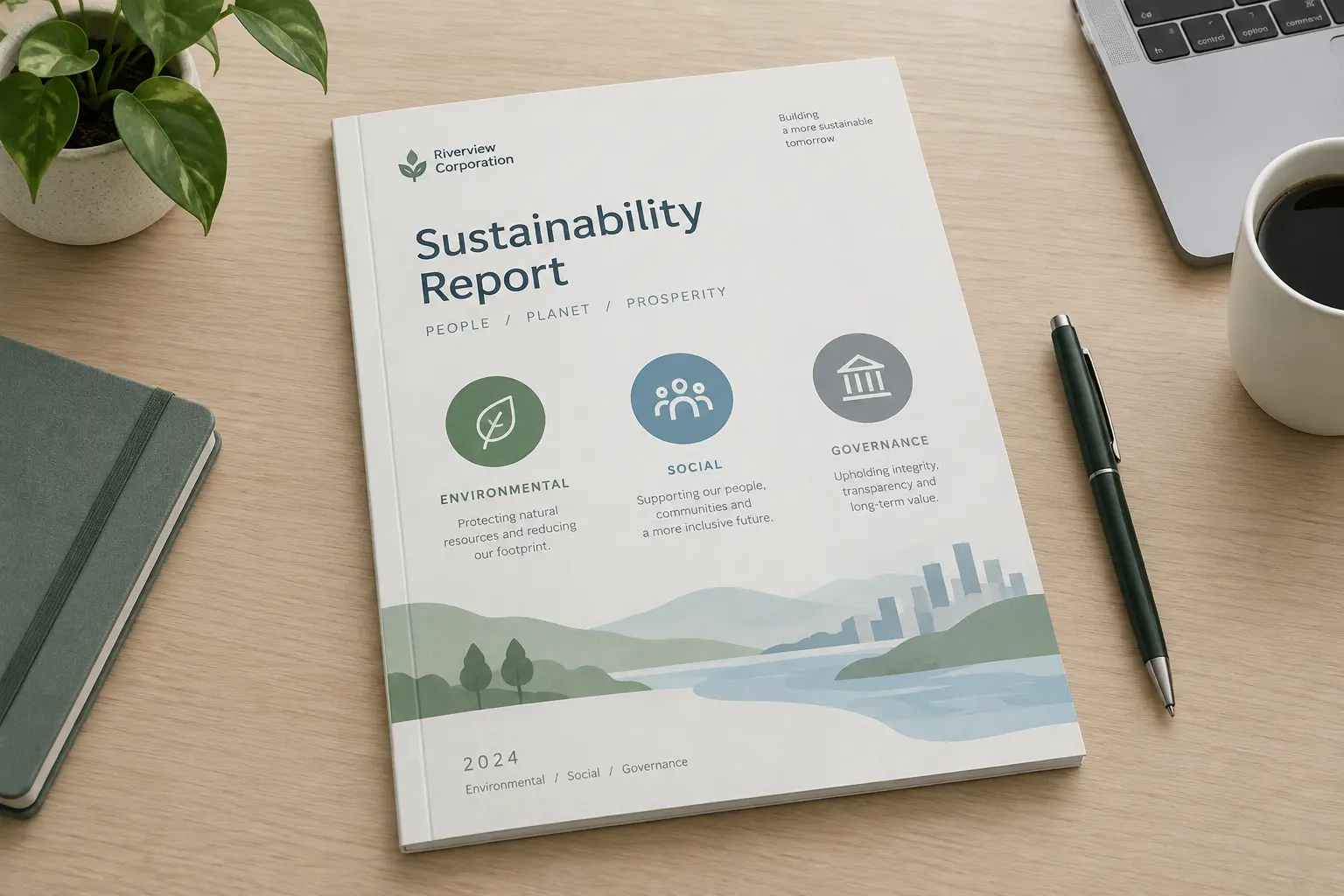Click the "2024" year on cover

[491, 761]
